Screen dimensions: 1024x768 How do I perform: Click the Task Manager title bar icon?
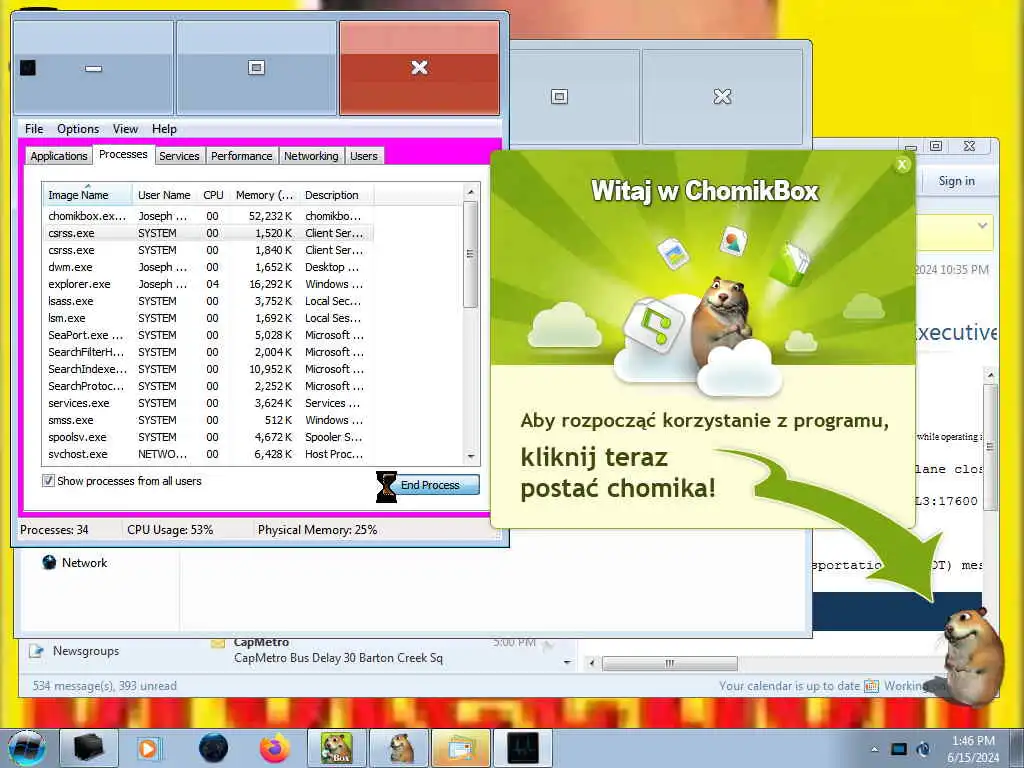click(27, 68)
